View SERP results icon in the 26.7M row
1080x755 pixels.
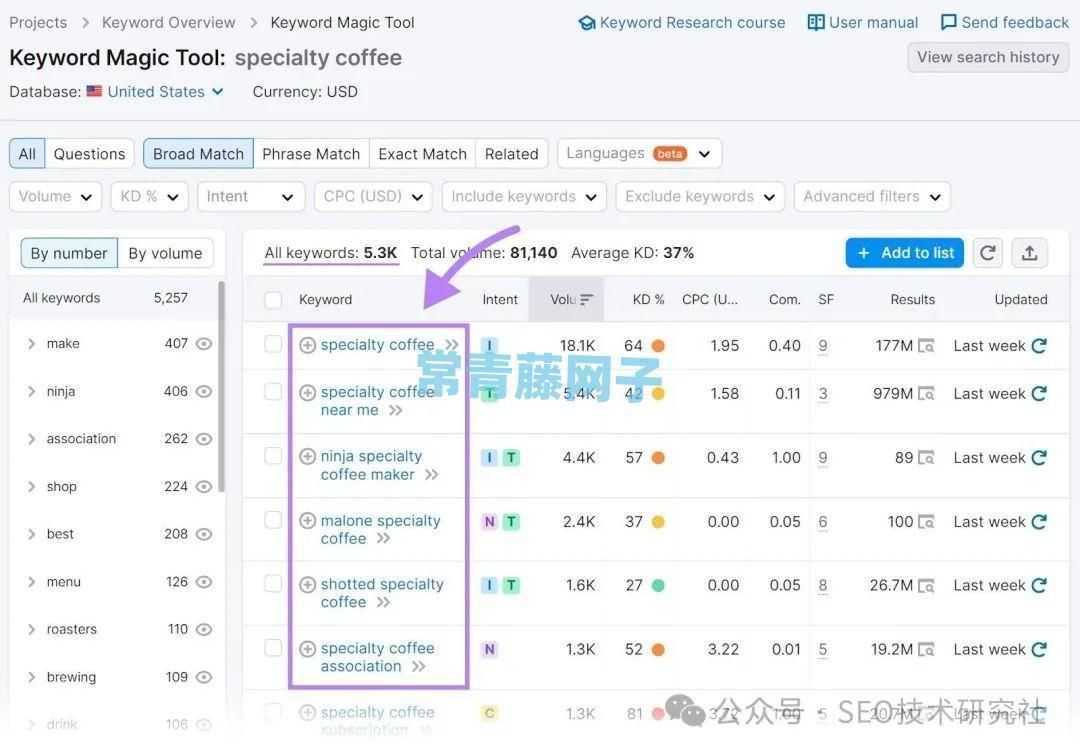(x=926, y=586)
